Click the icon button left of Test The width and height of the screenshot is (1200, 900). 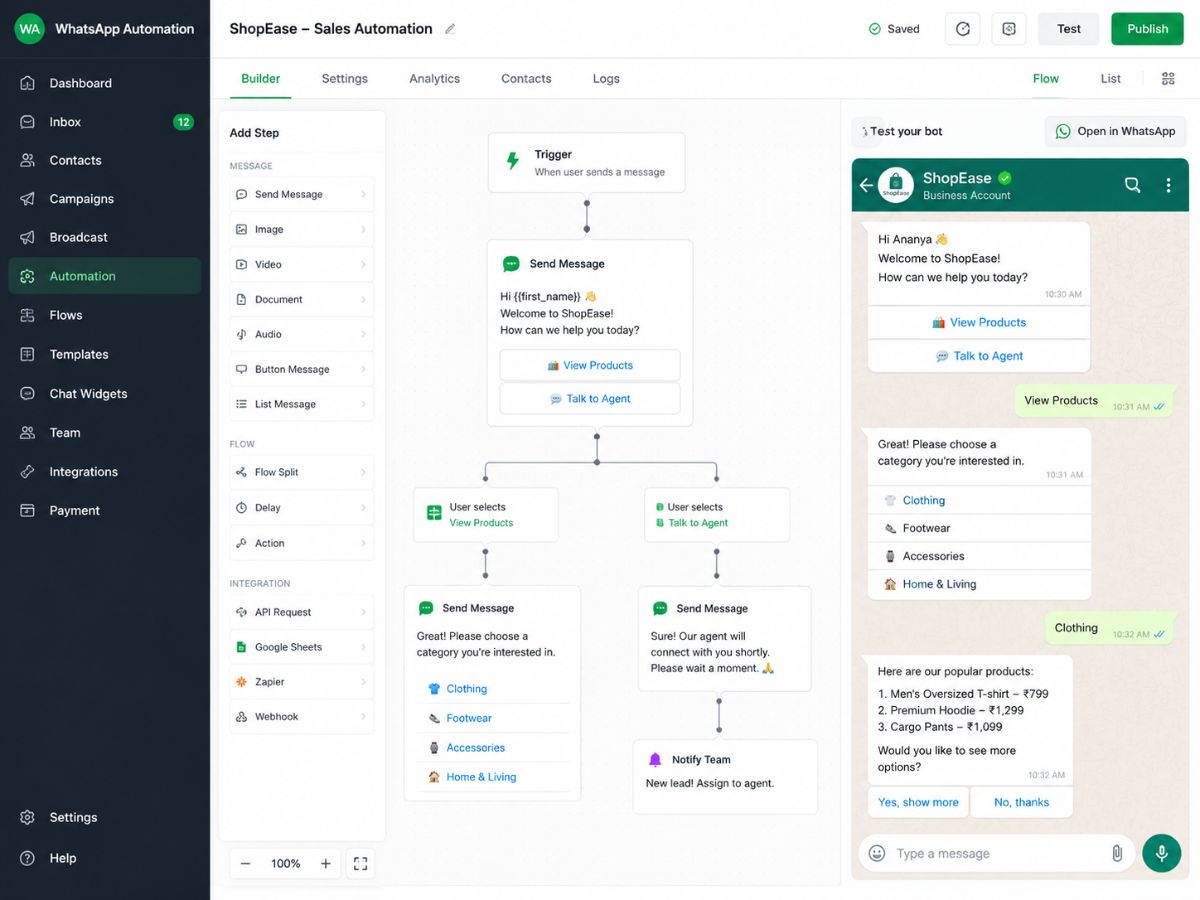1009,29
